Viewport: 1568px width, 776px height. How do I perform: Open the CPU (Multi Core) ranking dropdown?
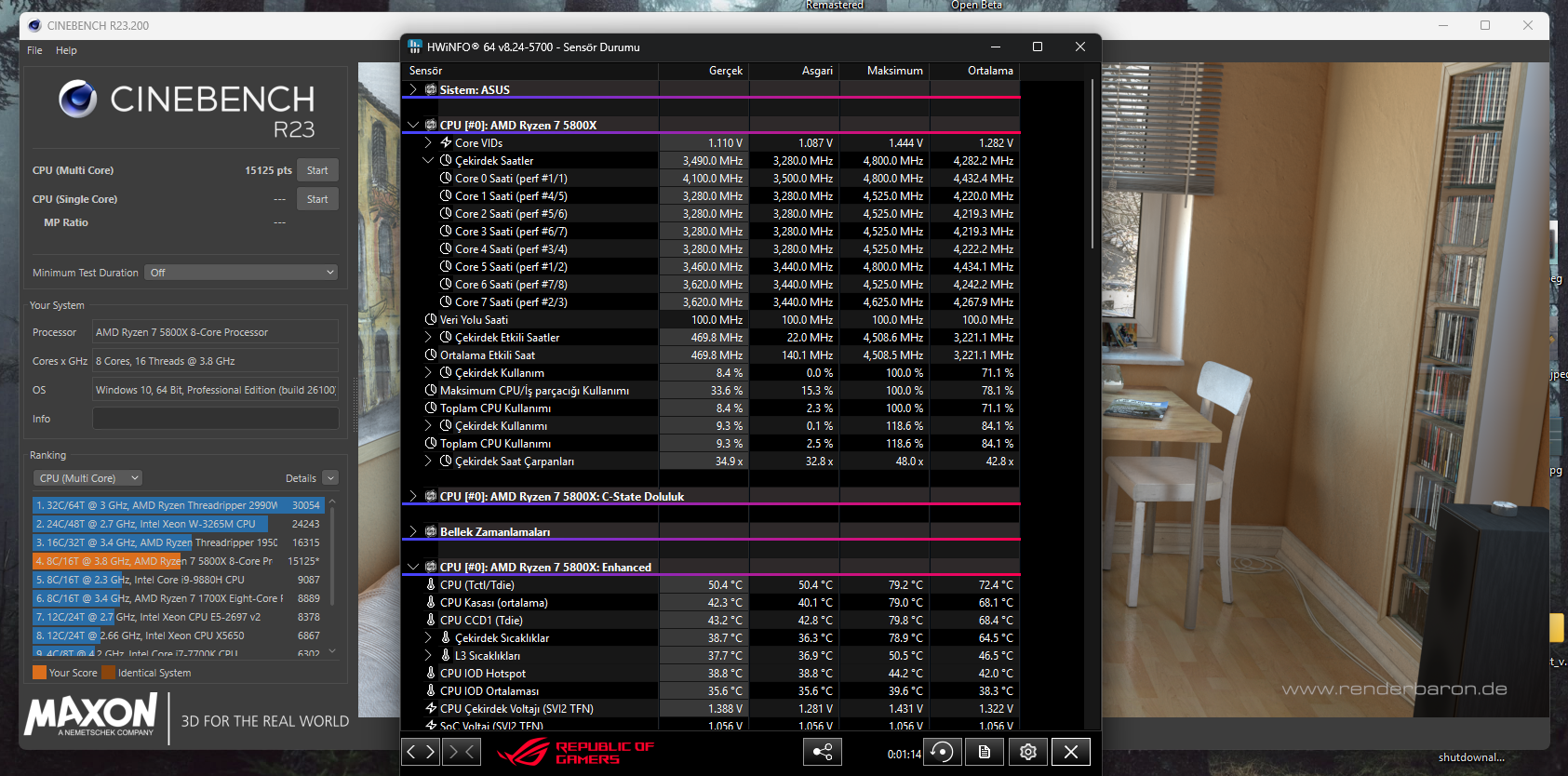coord(88,478)
